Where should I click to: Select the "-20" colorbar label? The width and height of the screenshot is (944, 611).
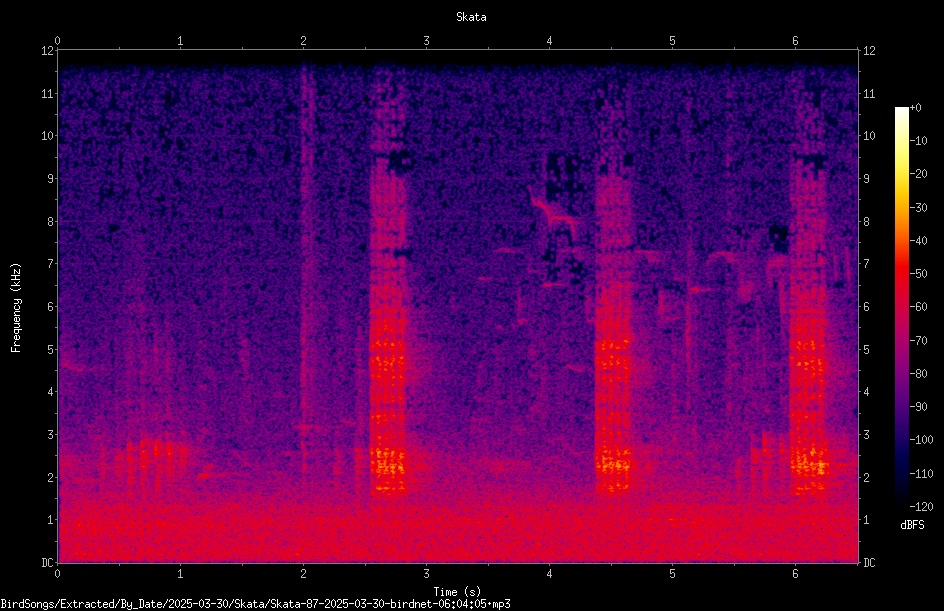[x=918, y=174]
